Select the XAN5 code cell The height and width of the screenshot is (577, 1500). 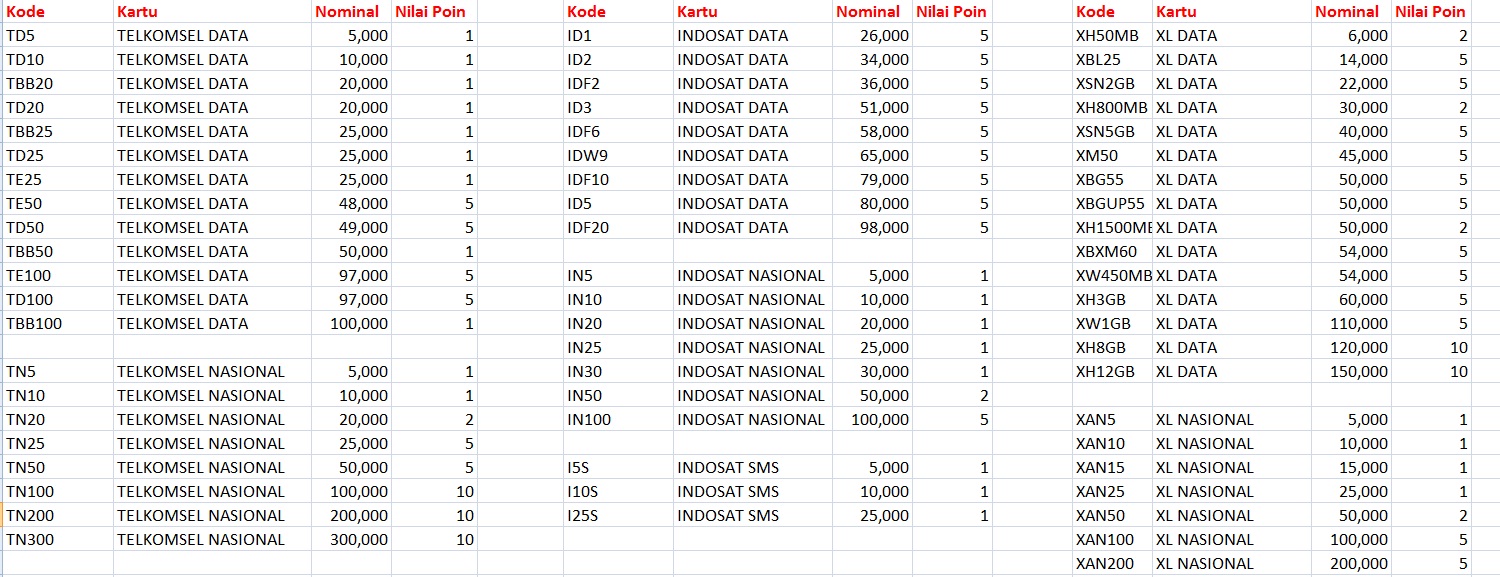1112,419
